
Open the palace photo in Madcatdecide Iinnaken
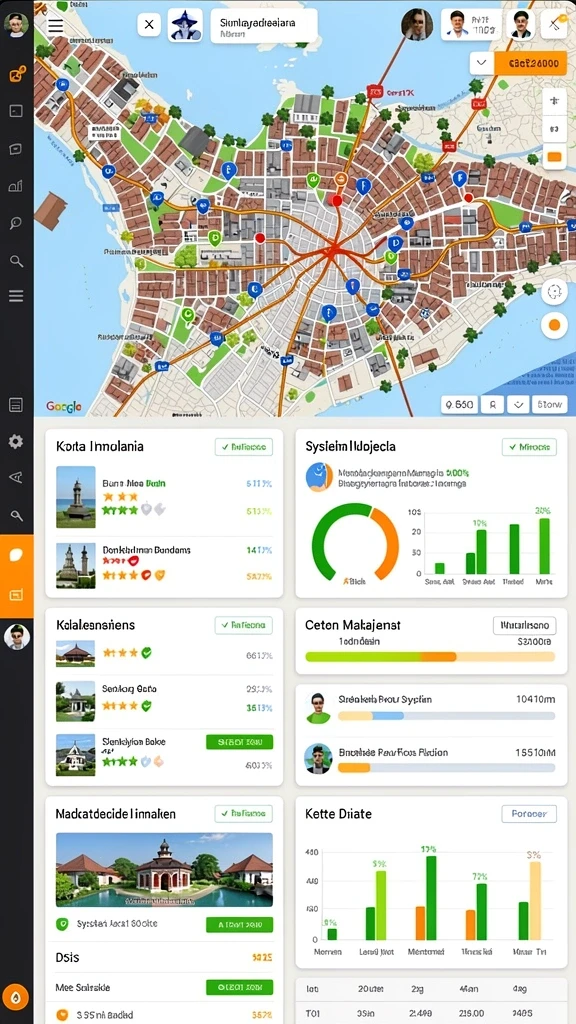(164, 870)
